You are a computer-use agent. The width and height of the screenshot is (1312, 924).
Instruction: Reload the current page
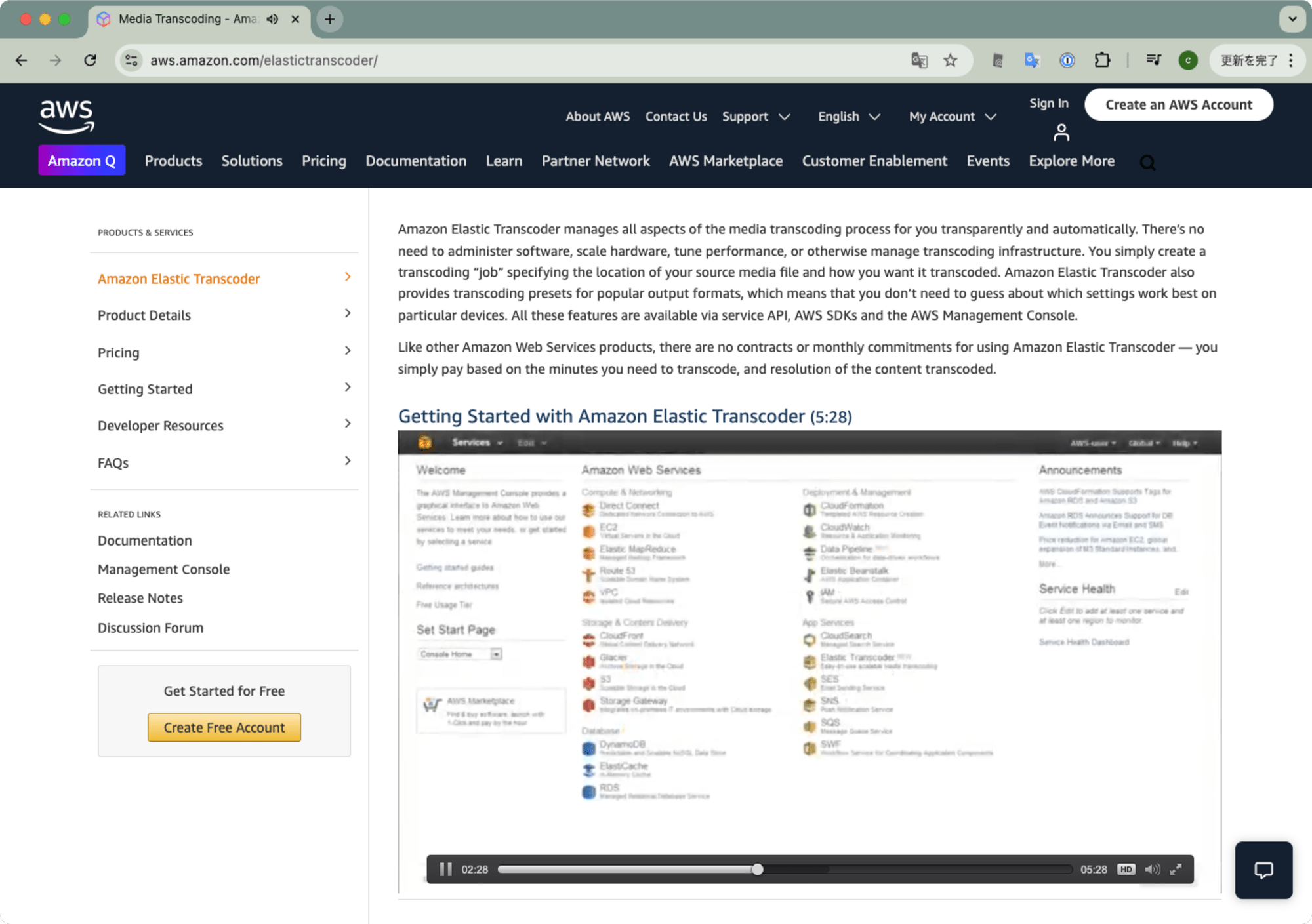[91, 60]
